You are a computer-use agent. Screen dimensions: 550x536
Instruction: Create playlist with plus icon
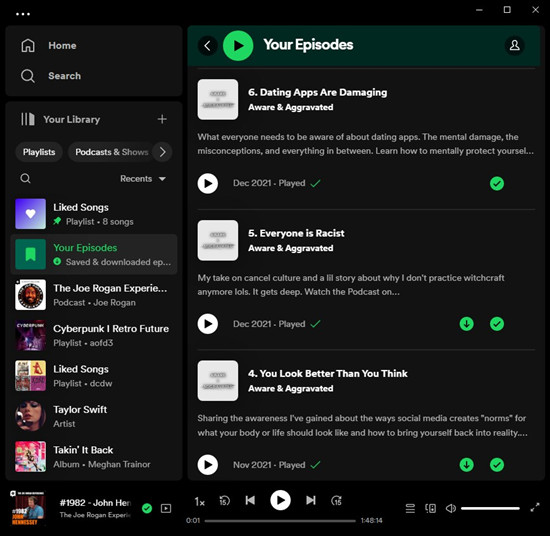point(162,119)
